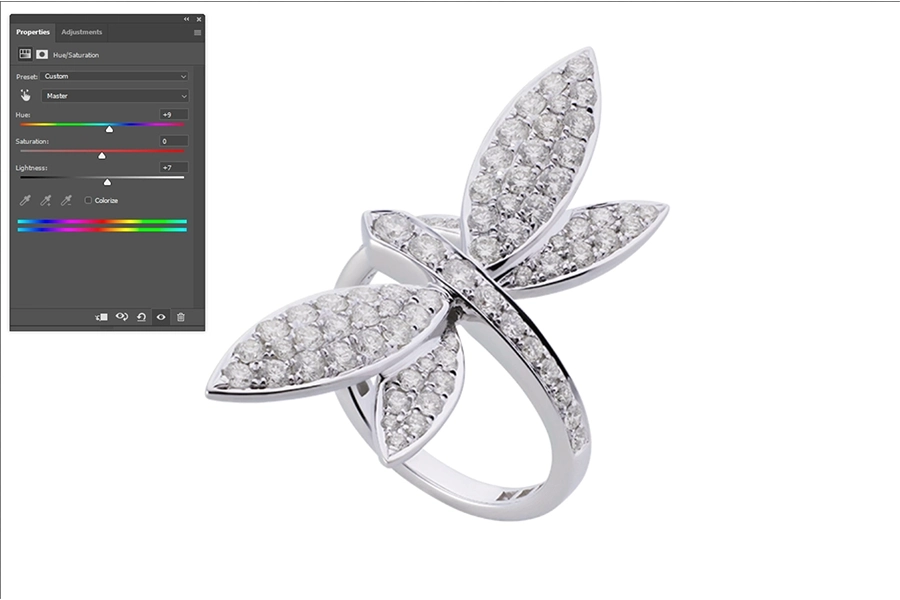This screenshot has height=600, width=900.
Task: Toggle layer visibility eye icon
Action: (x=161, y=316)
